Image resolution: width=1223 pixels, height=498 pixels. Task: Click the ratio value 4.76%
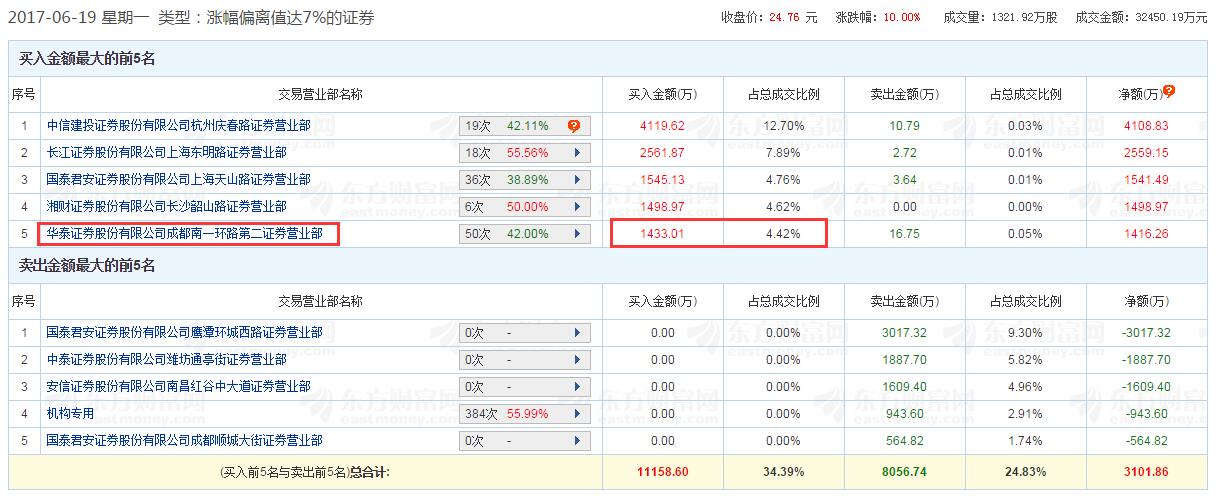(783, 180)
